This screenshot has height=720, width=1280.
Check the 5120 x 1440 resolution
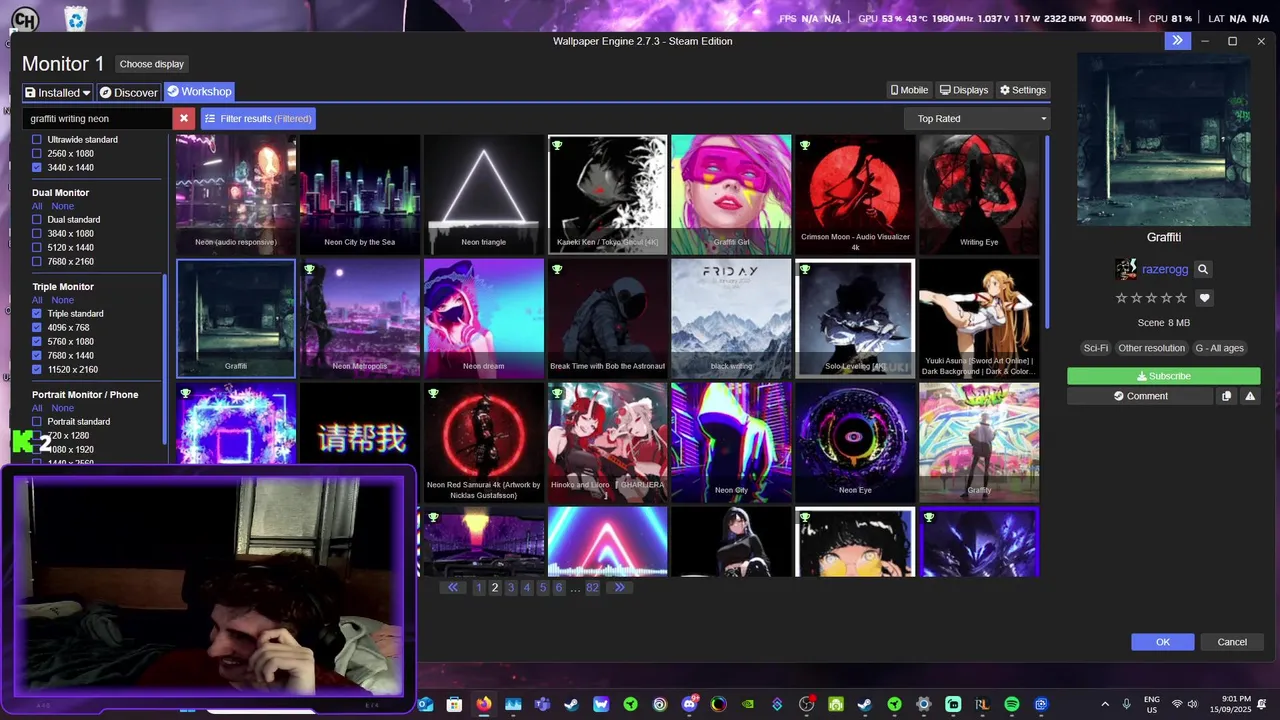tap(37, 248)
